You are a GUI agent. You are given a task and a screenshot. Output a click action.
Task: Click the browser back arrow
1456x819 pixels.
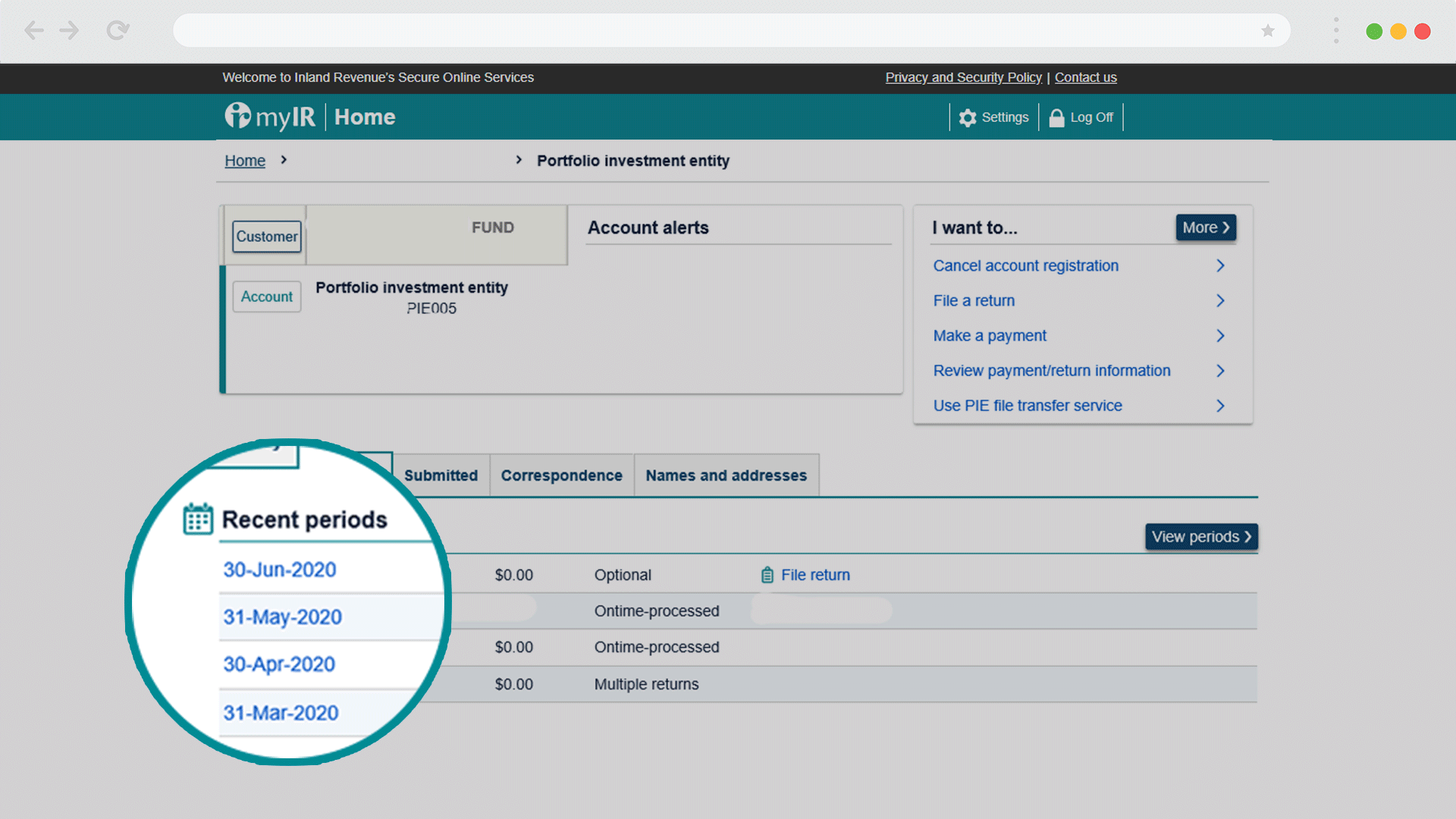(x=34, y=30)
